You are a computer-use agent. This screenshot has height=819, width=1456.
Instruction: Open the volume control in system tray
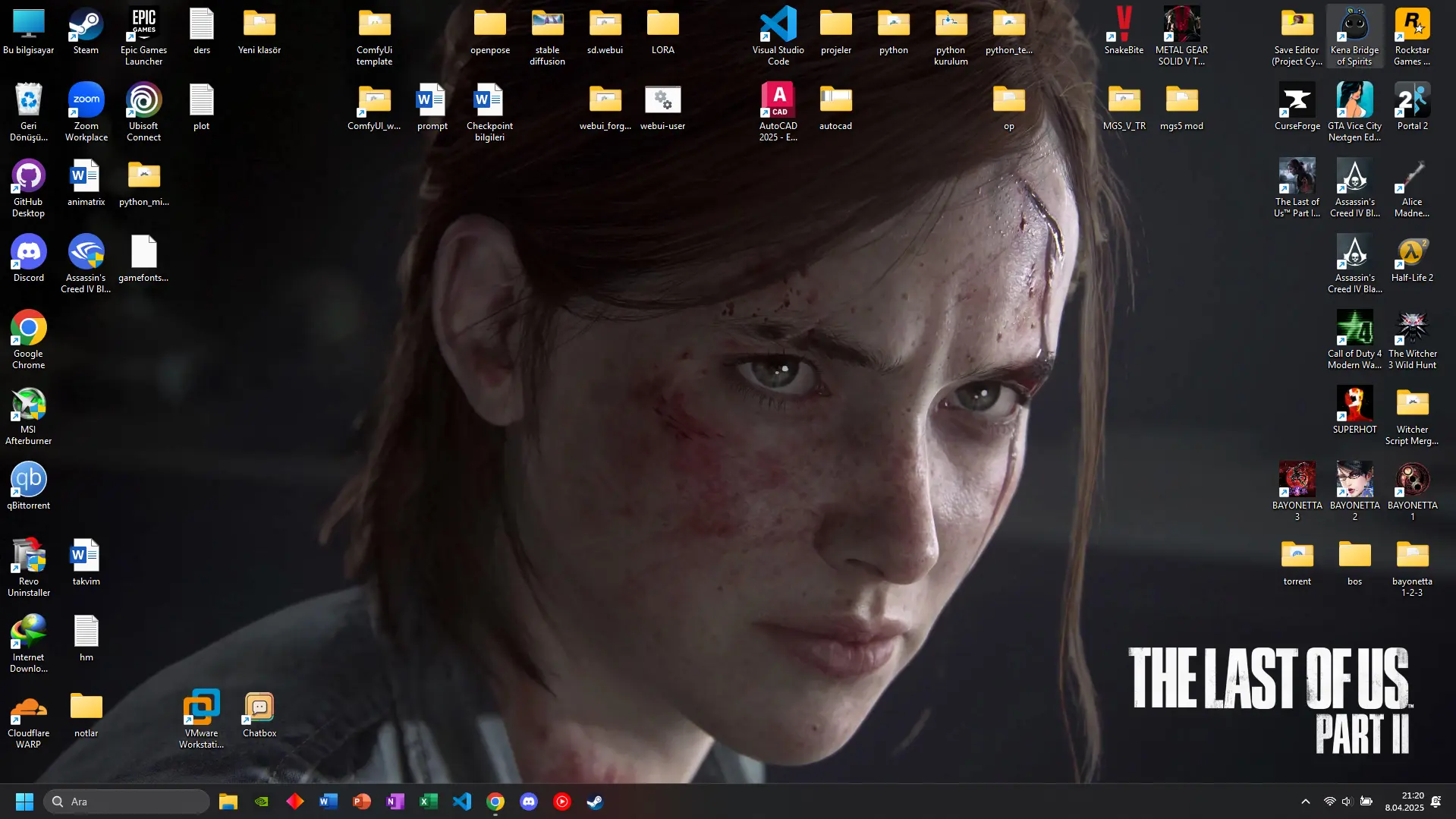[1347, 802]
